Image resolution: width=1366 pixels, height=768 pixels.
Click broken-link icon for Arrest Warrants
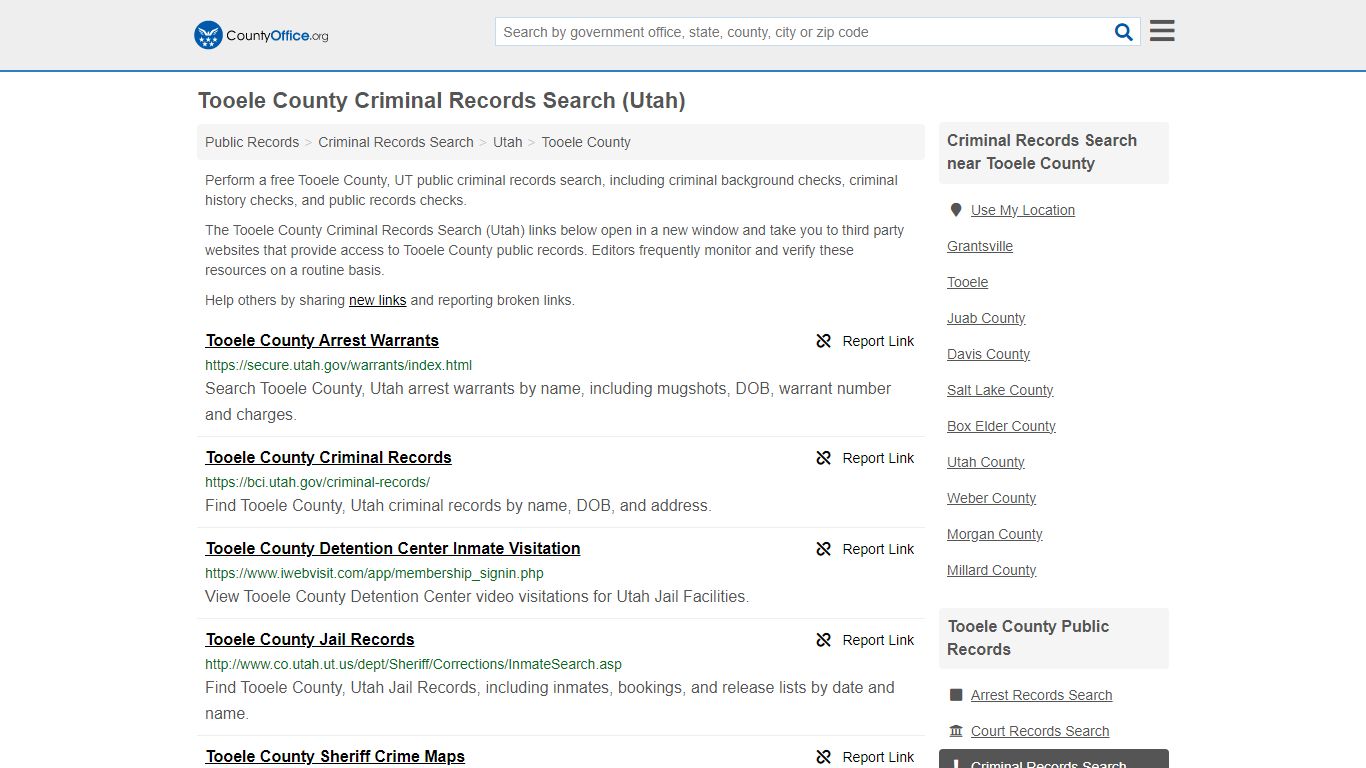click(x=824, y=341)
